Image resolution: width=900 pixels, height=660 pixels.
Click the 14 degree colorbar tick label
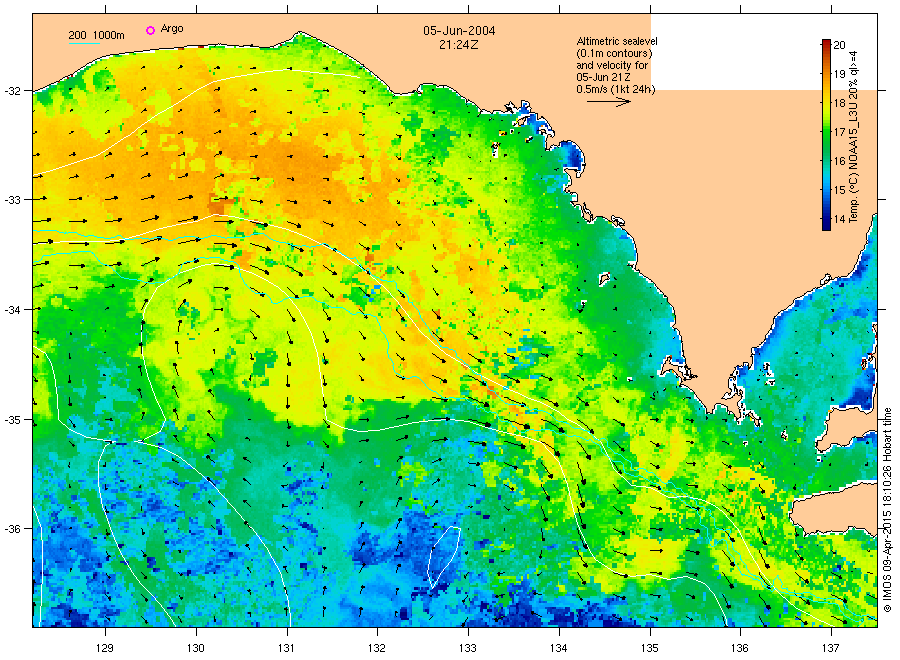point(839,219)
